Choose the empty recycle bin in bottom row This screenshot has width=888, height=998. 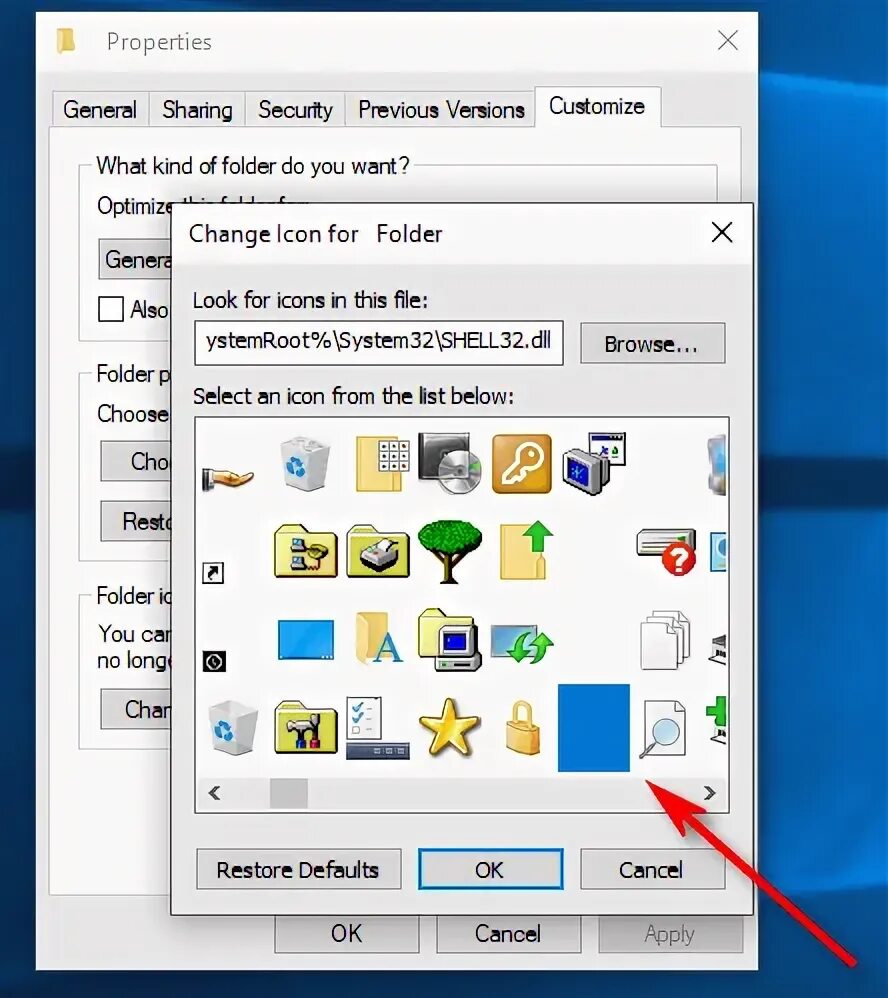point(232,727)
